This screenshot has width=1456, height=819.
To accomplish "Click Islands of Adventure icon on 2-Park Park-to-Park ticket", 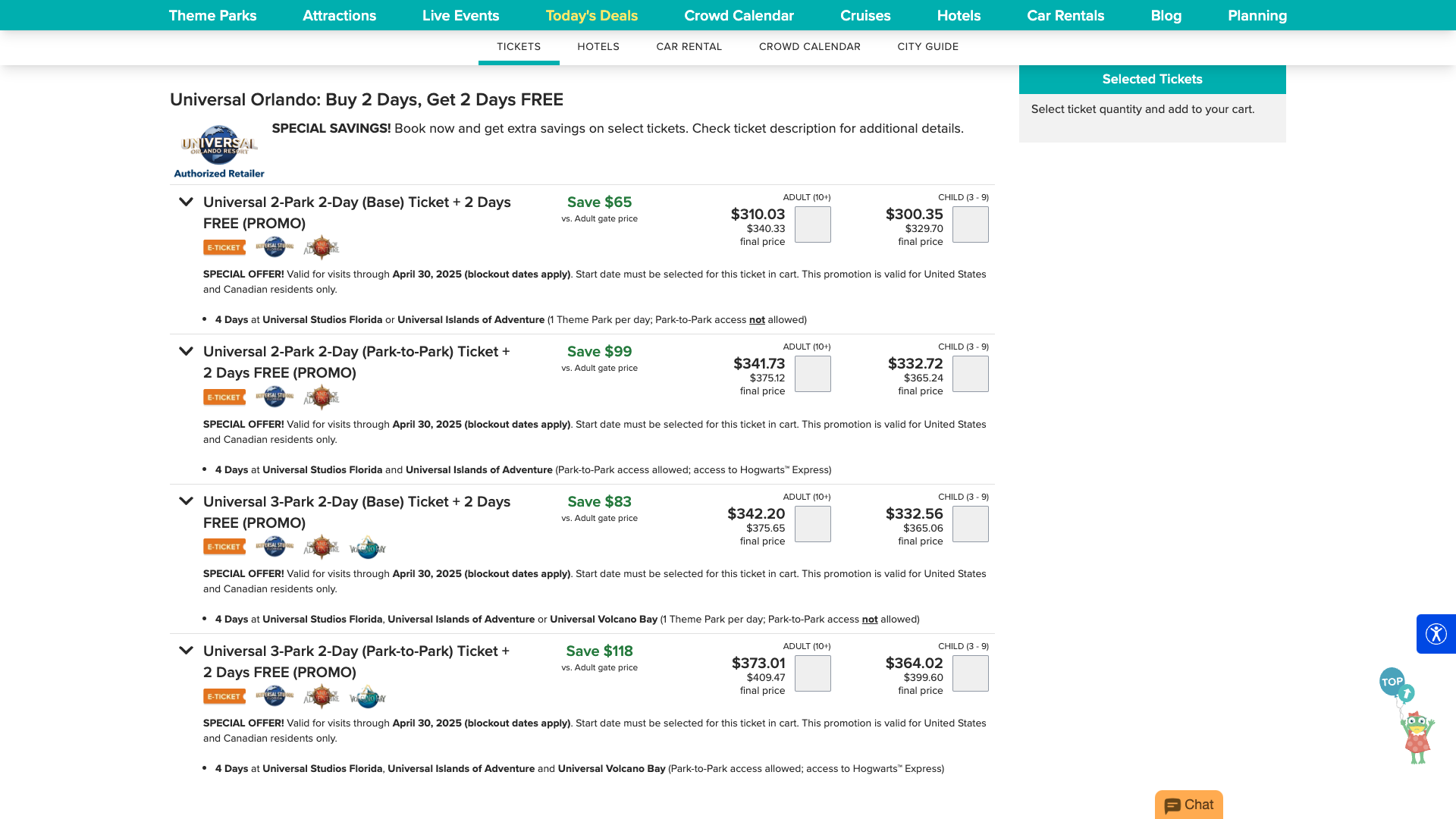I will click(322, 397).
